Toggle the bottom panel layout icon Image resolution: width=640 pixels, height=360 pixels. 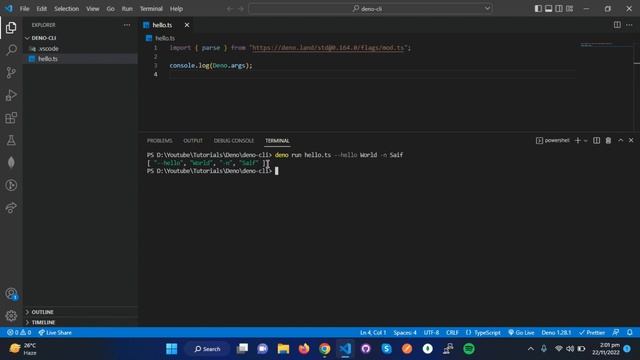pos(549,9)
